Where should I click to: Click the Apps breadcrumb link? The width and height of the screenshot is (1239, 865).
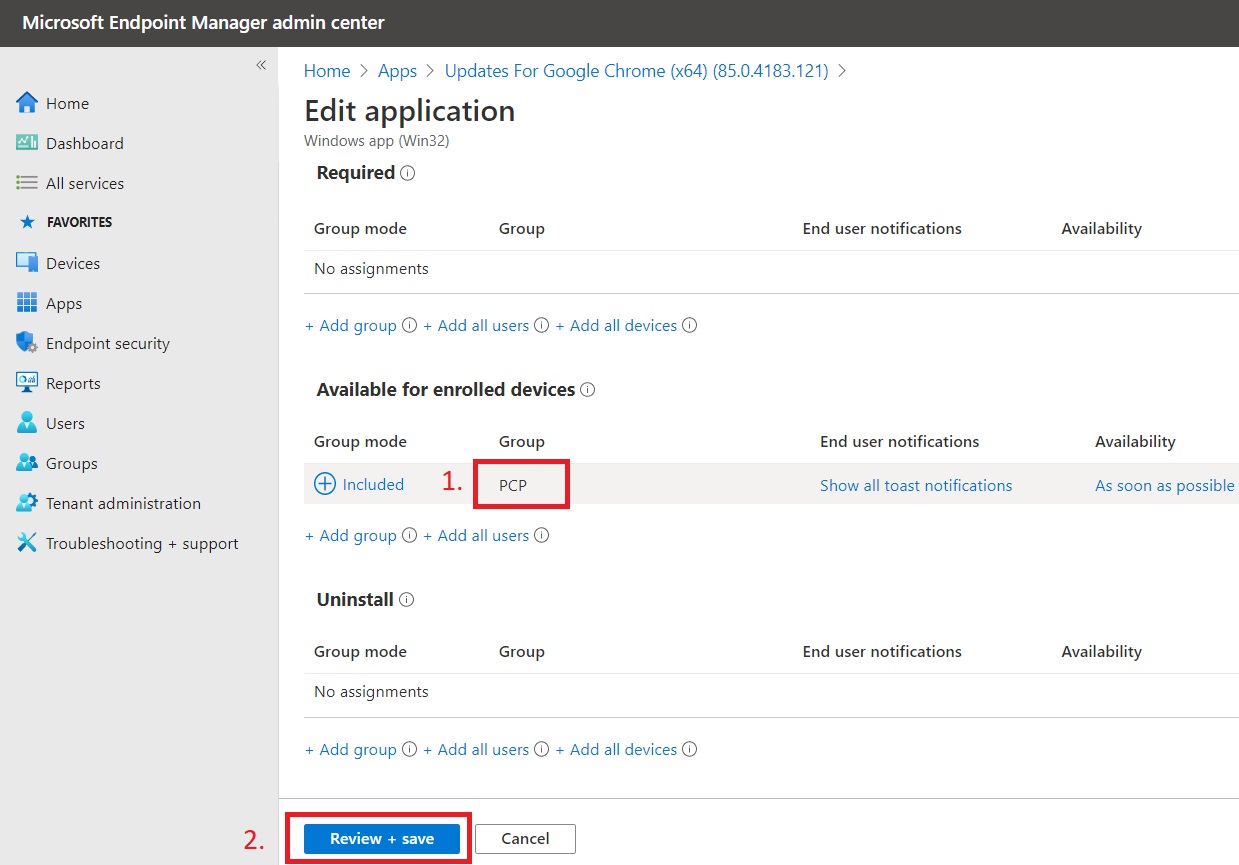397,71
